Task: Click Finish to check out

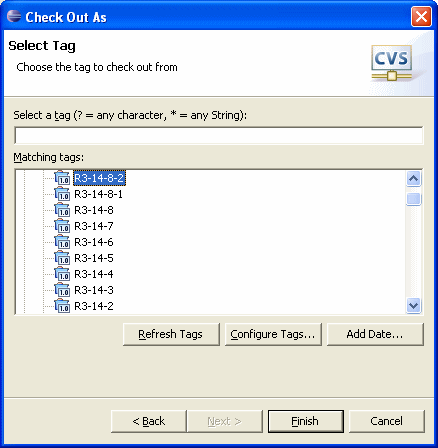Action: pos(306,421)
